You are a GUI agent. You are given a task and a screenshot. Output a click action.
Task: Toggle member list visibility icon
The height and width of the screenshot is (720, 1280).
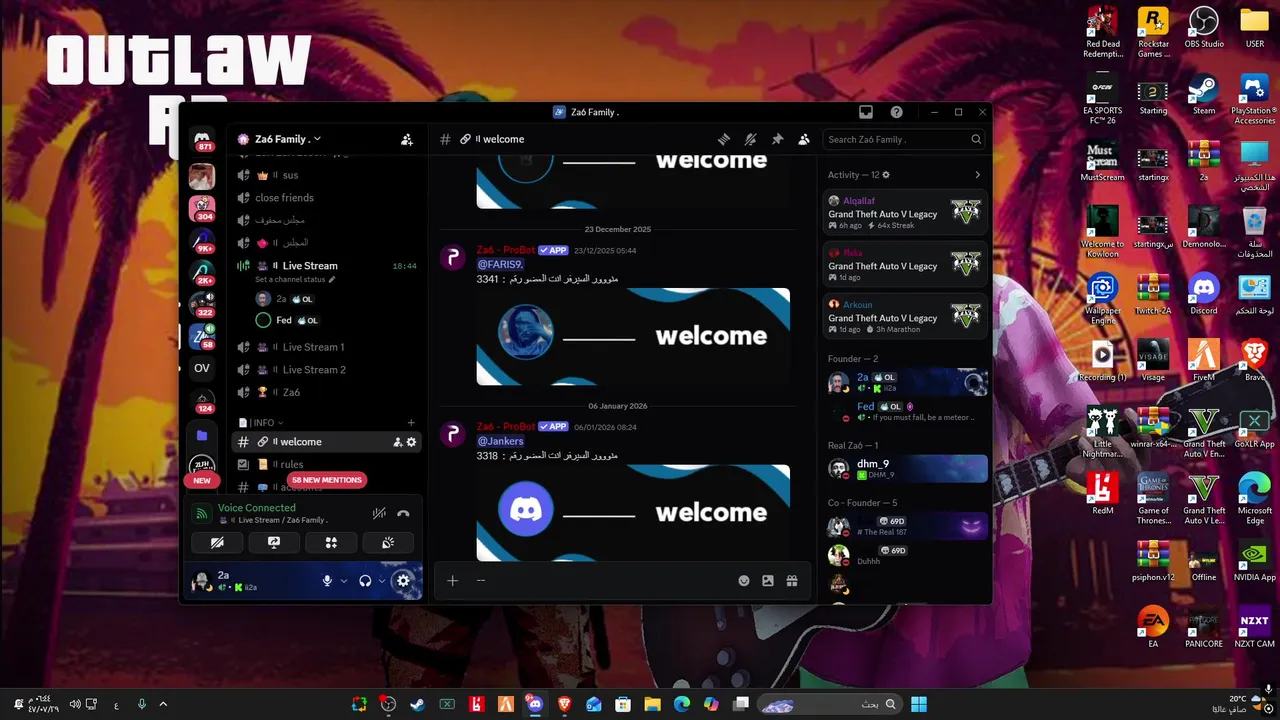803,139
